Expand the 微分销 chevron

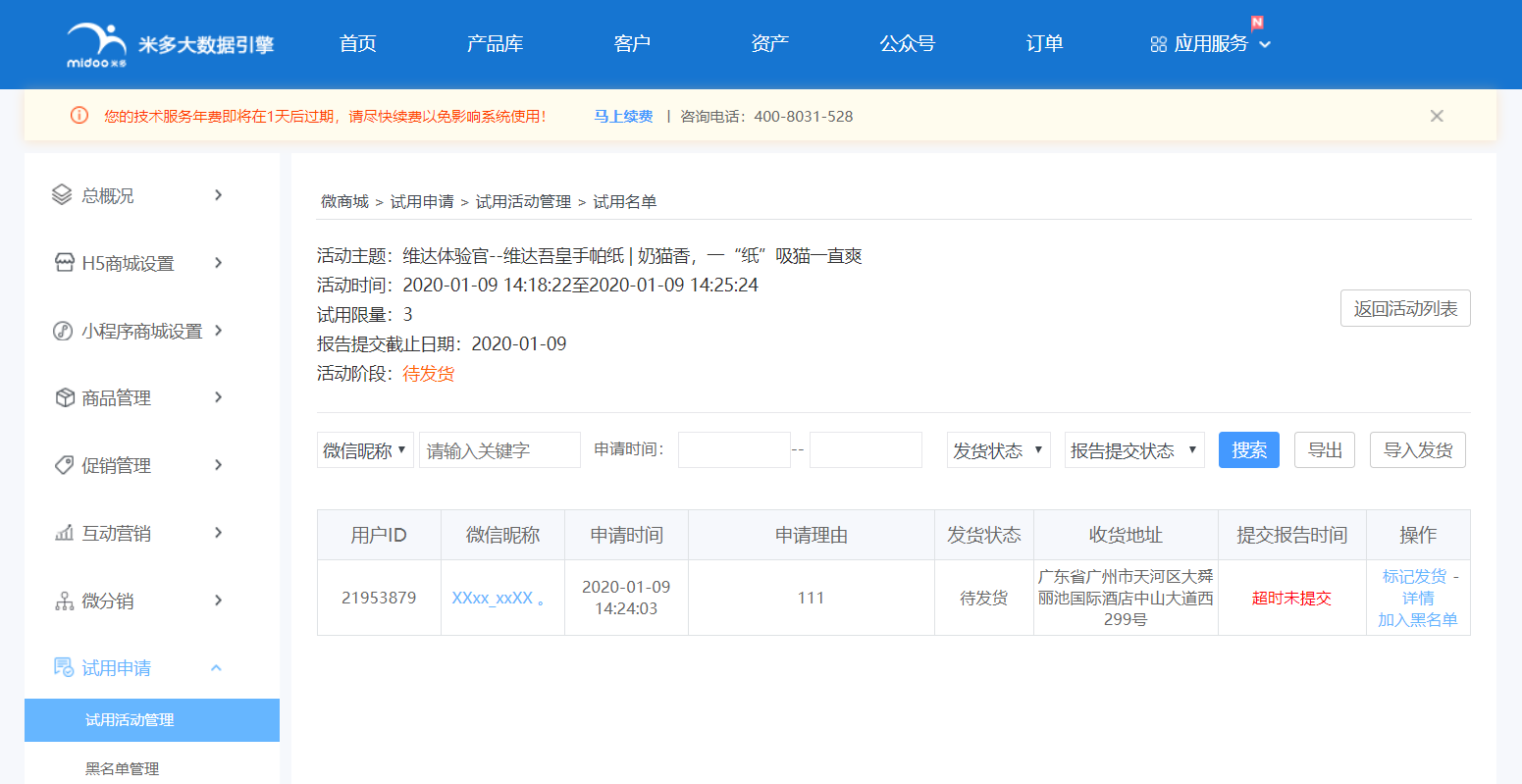(218, 601)
